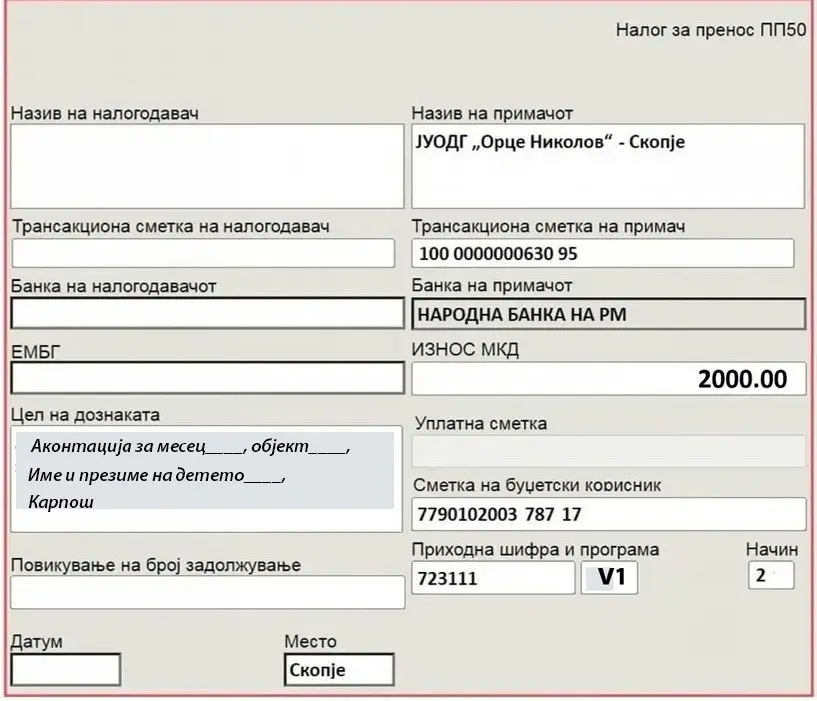Click the Банка на налогодавачот input

pyautogui.click(x=207, y=313)
